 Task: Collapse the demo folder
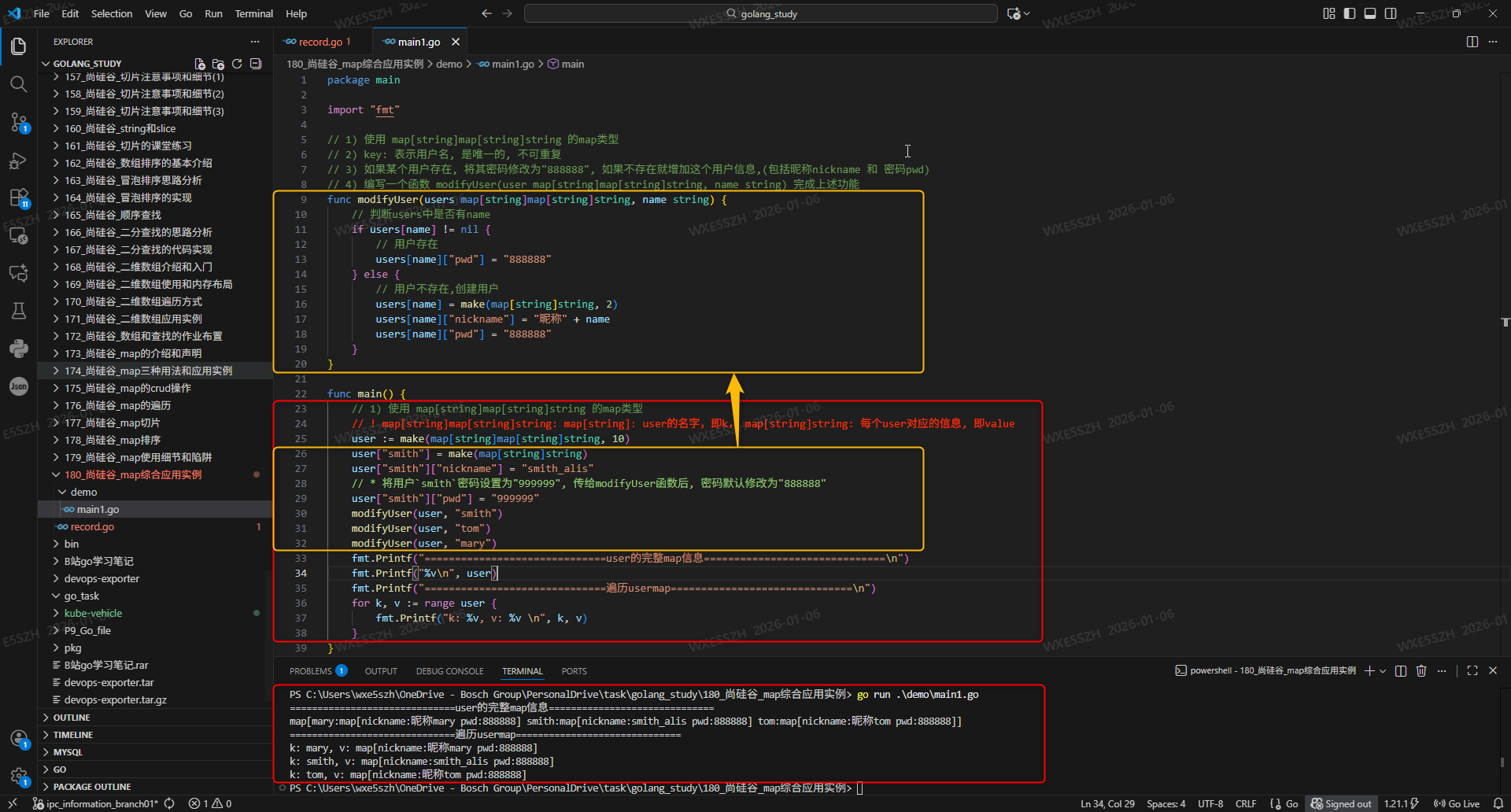tap(155, 493)
